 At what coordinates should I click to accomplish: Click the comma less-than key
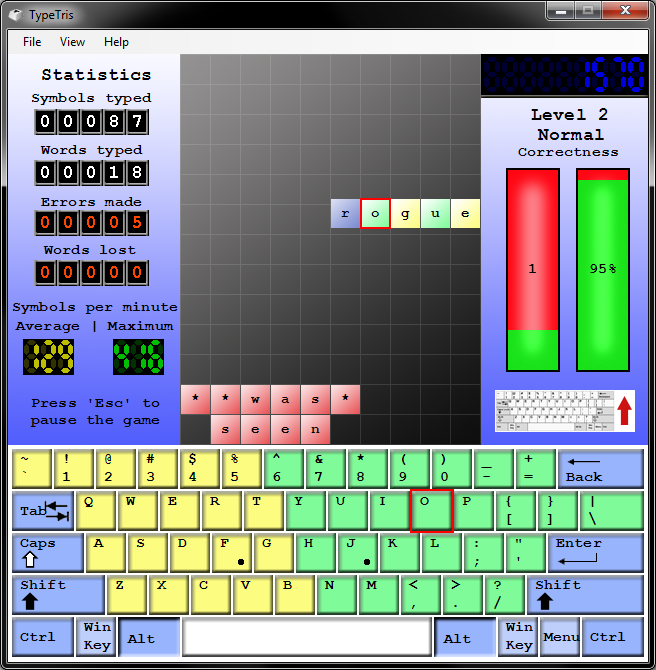point(421,595)
